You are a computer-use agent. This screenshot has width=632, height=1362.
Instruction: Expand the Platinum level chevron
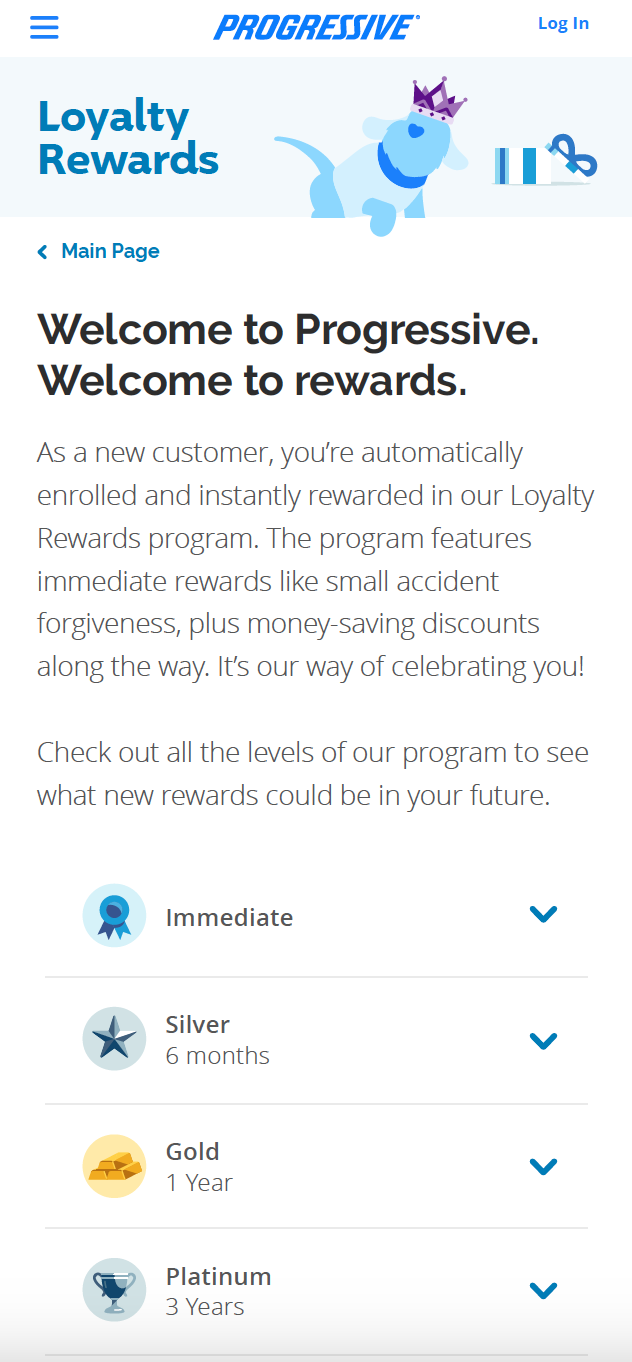[543, 1291]
